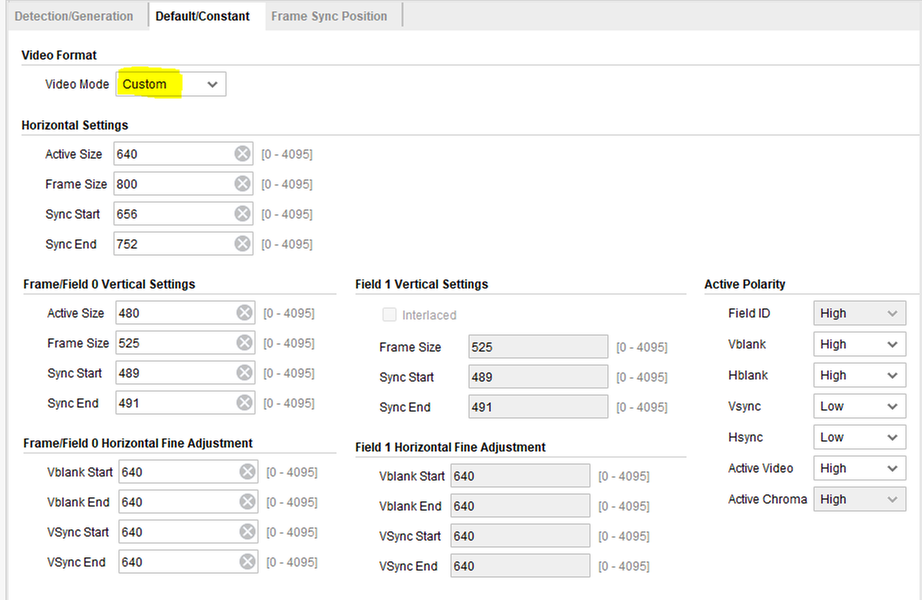
Task: Switch to the Frame Sync Position tab
Action: coord(329,16)
